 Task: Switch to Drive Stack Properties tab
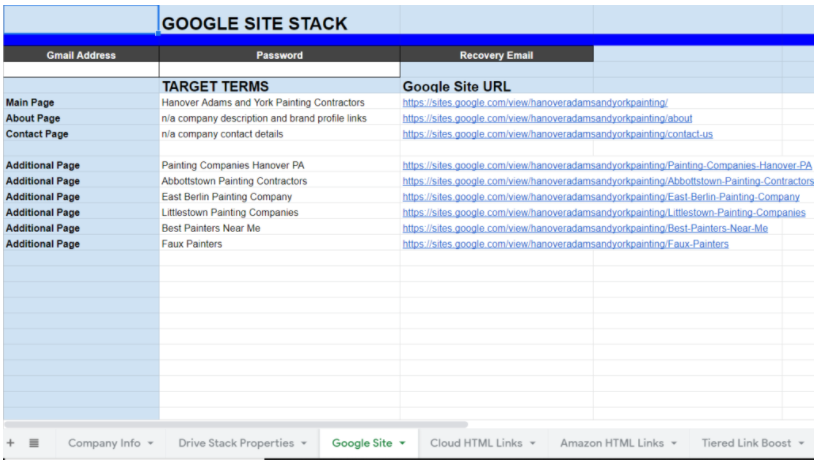(236, 443)
